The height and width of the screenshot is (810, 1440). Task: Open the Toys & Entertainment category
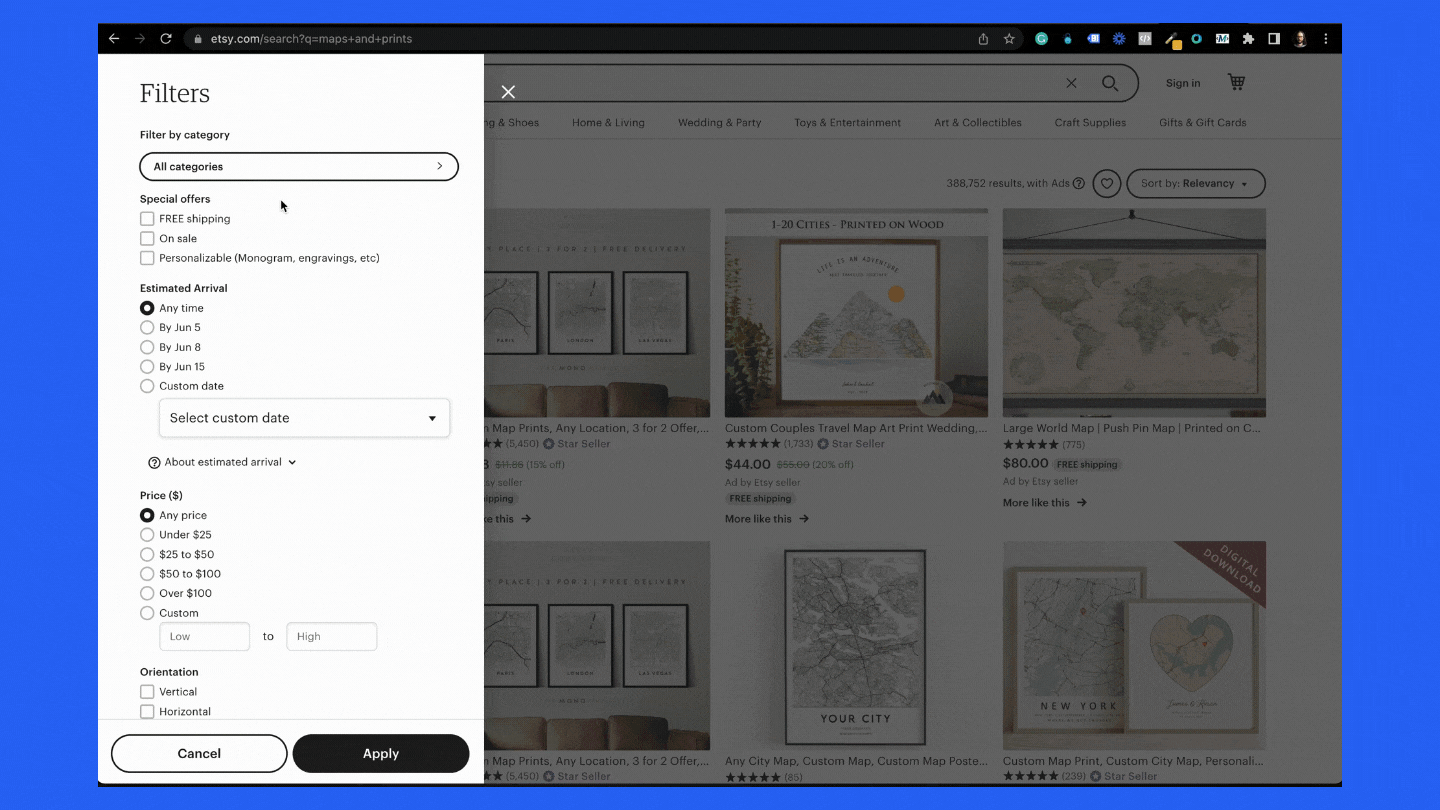pos(848,123)
